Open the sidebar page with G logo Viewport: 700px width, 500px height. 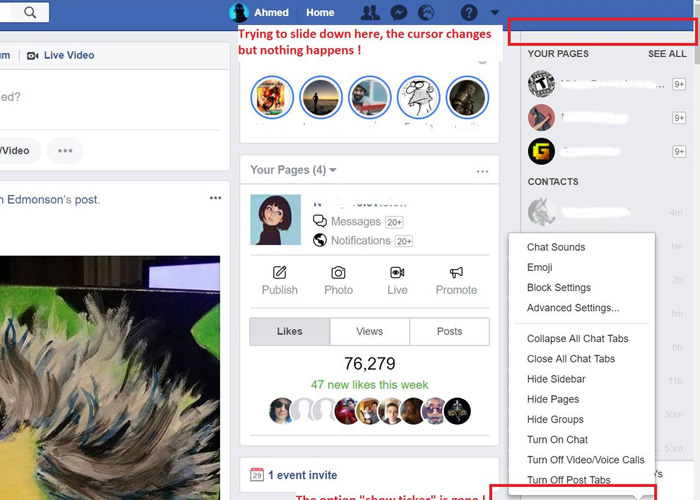click(x=541, y=151)
